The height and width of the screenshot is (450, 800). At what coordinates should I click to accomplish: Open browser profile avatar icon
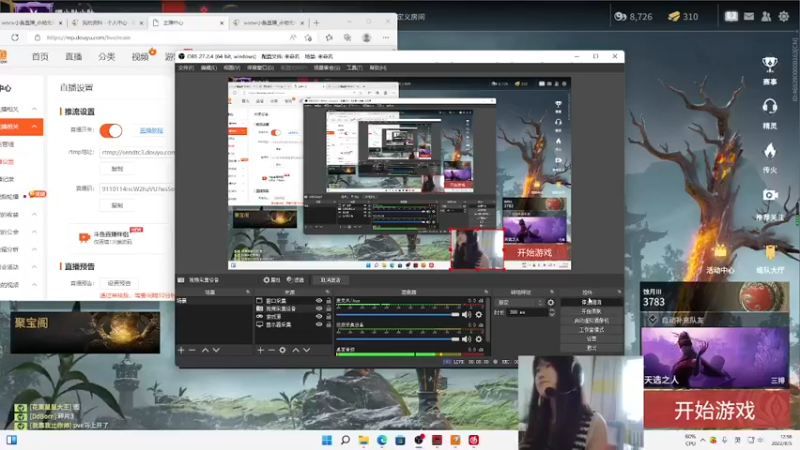tap(366, 38)
